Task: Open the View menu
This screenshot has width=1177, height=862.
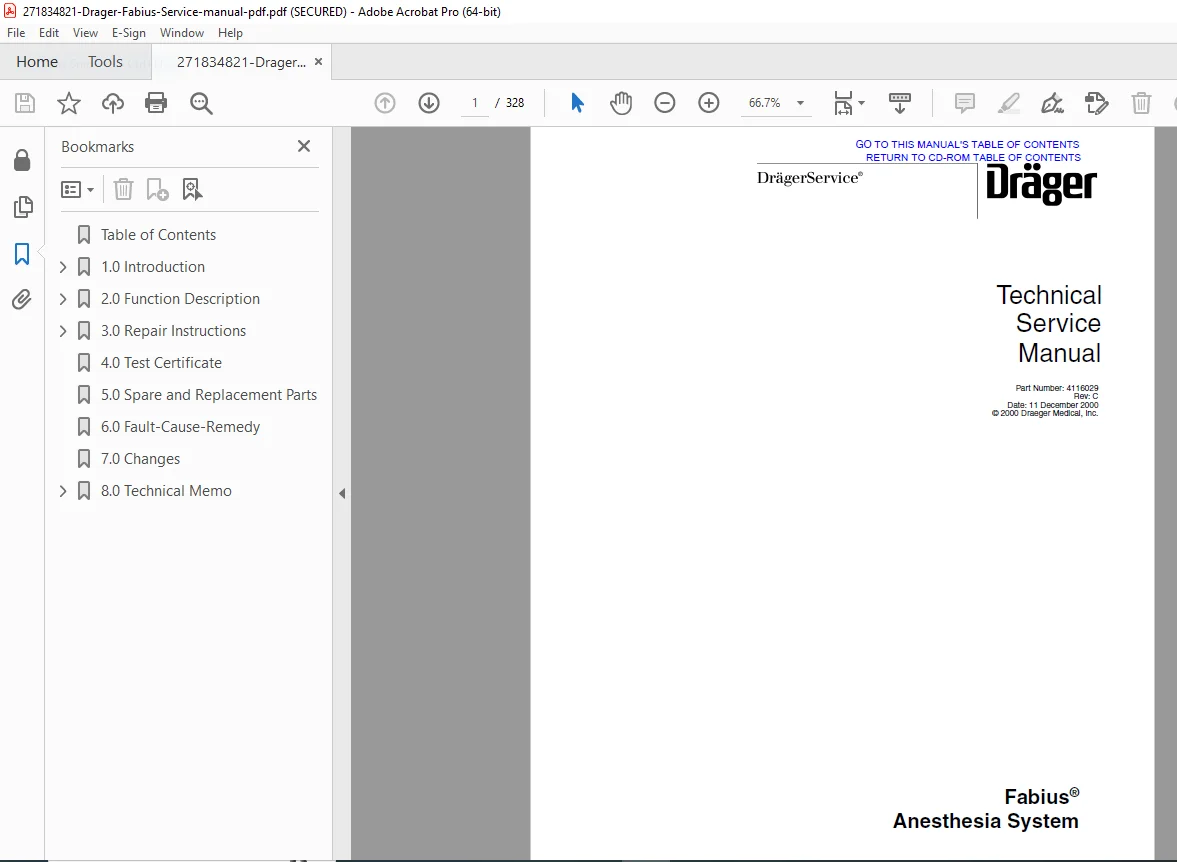Action: pyautogui.click(x=85, y=33)
